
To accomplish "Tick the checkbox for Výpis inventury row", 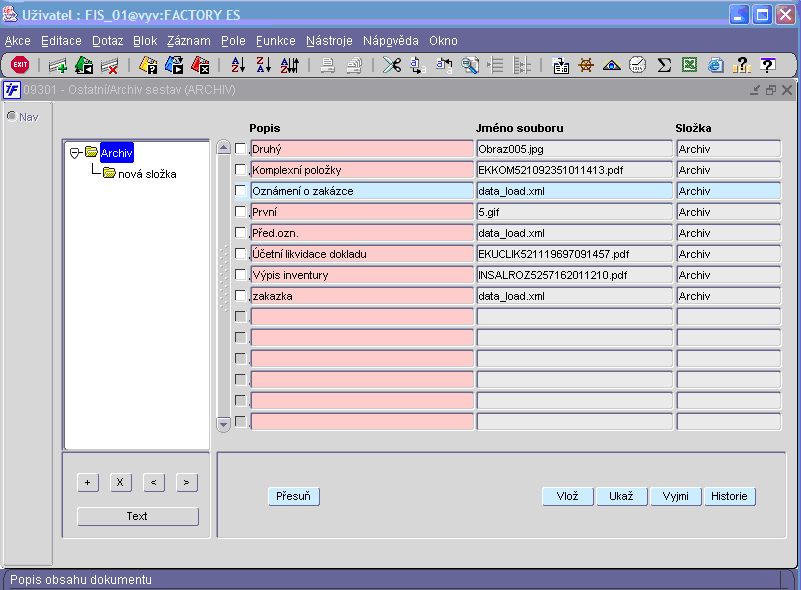I will [240, 275].
